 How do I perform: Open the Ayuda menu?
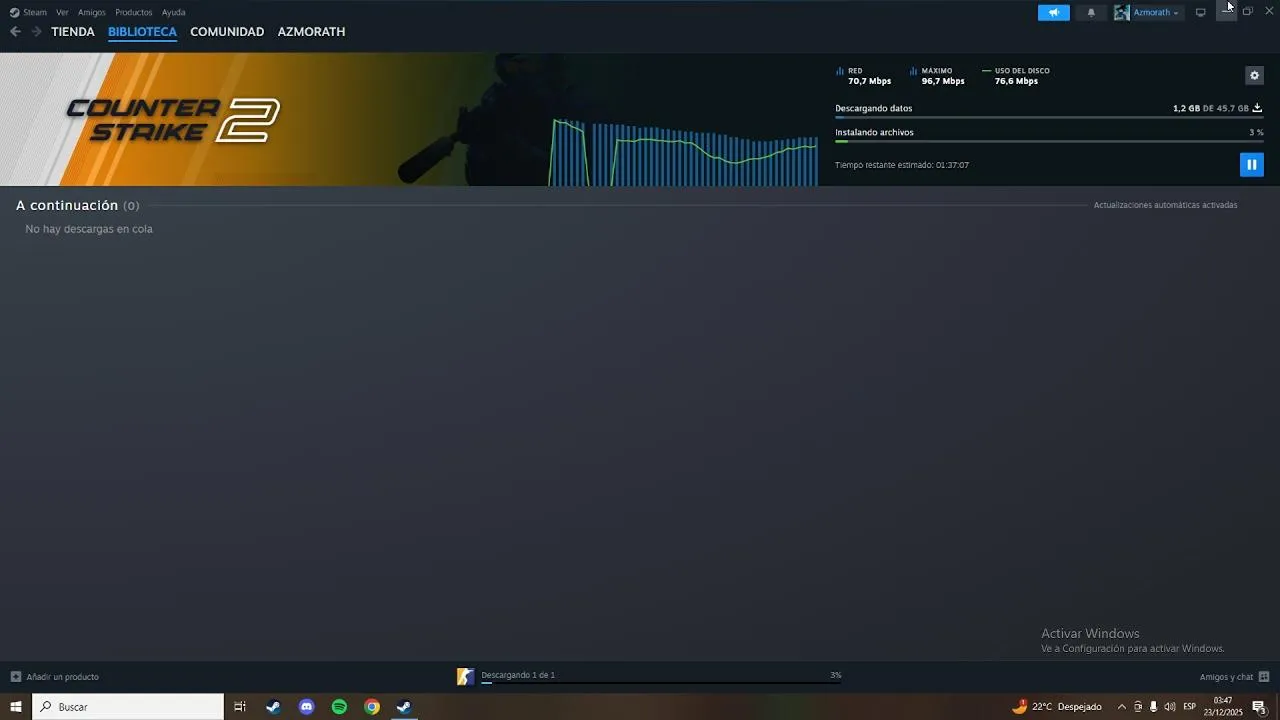pyautogui.click(x=173, y=12)
